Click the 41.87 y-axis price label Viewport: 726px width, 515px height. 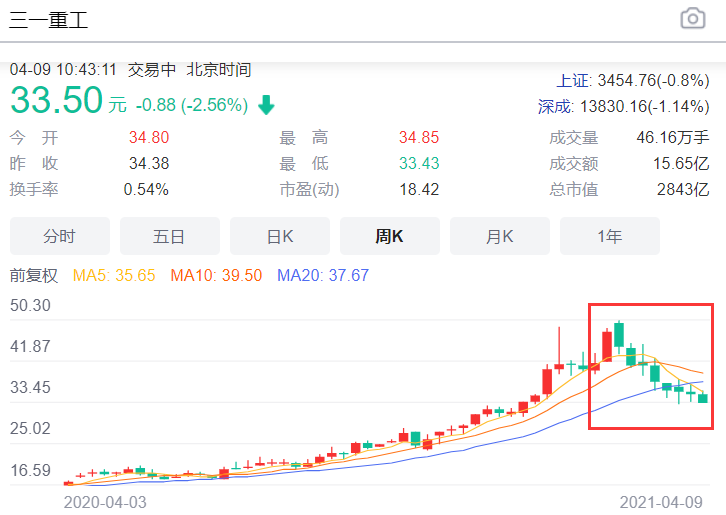(30, 346)
